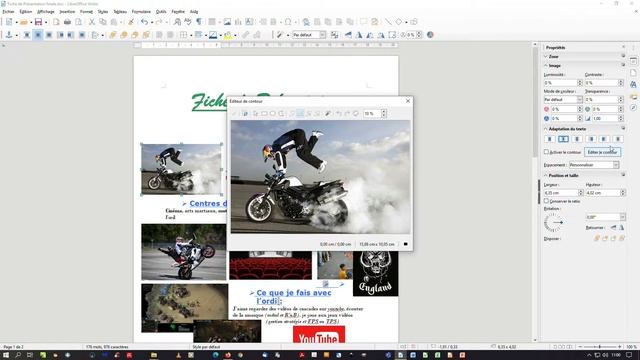Select the Workspace tool in contour editor

[x=245, y=113]
